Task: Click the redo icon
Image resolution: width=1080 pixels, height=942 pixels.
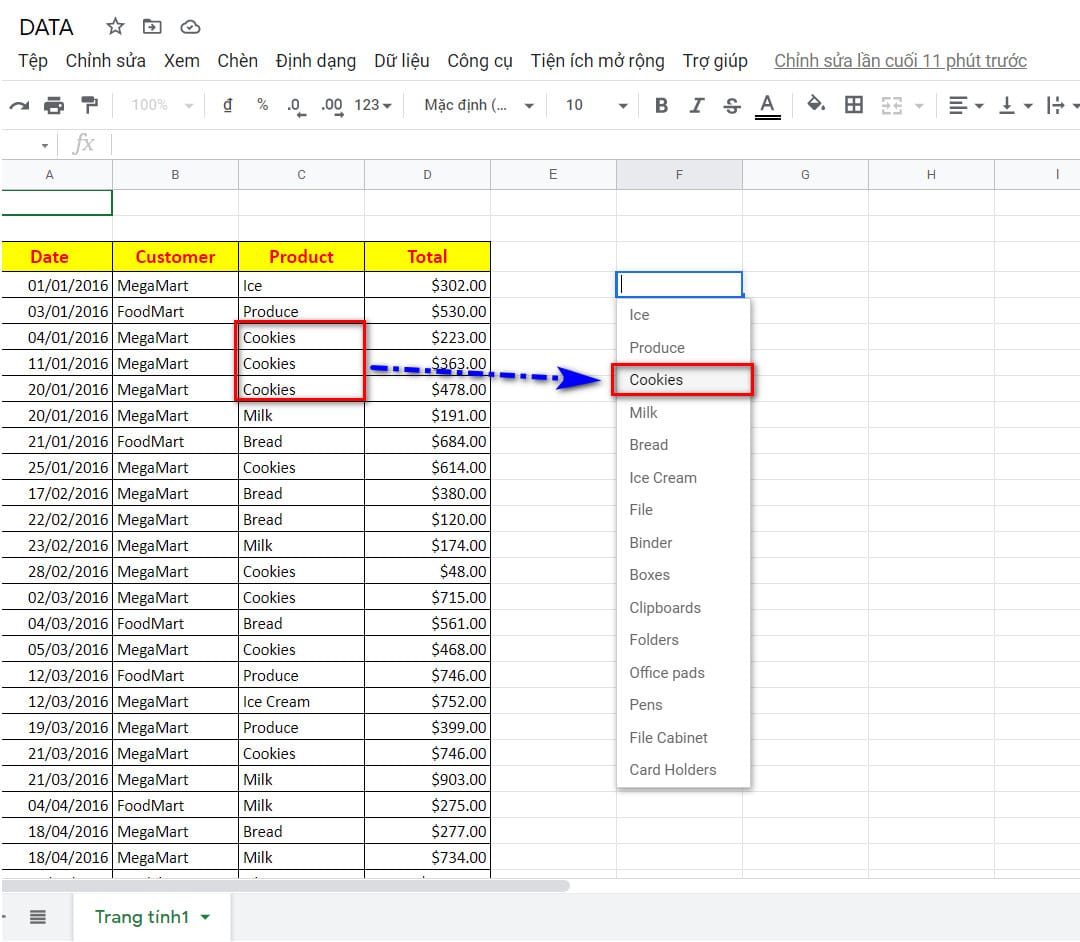Action: pos(18,105)
